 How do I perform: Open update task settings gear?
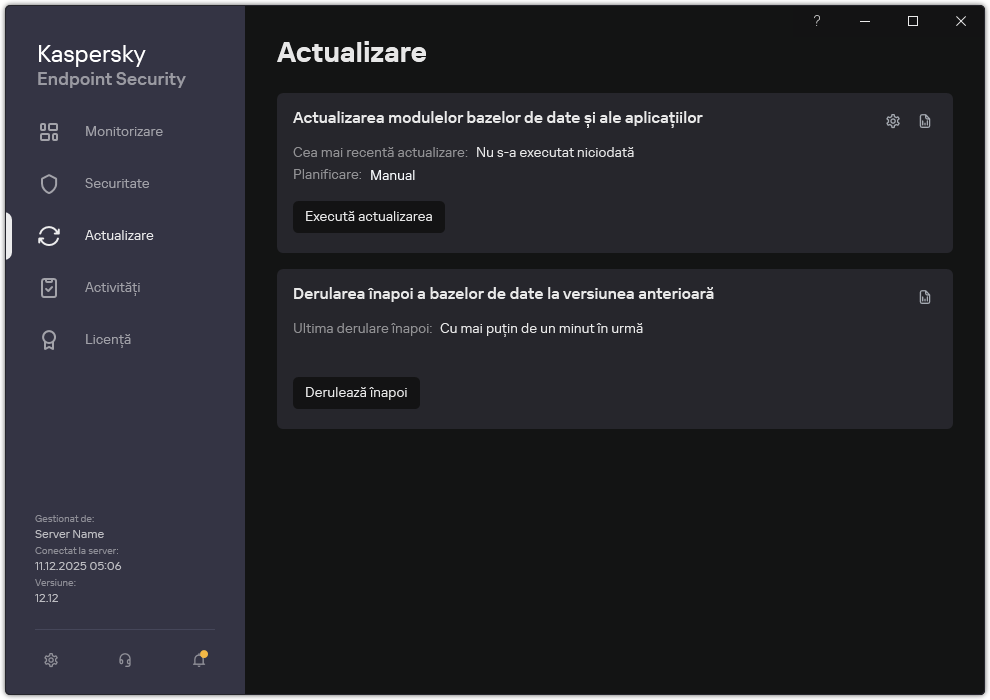(891, 120)
